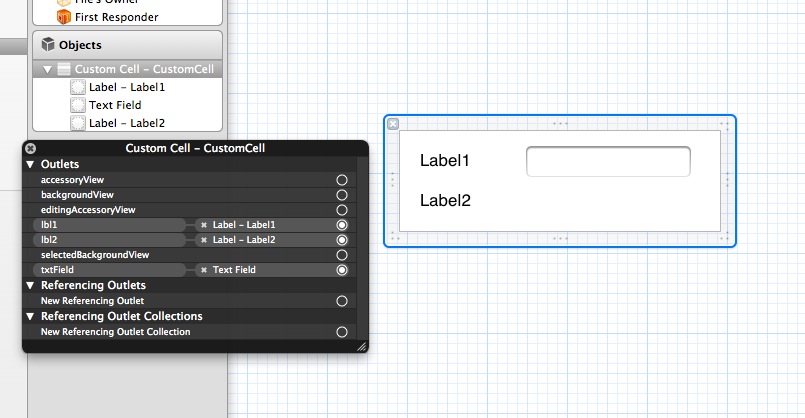Delete the lbl2 connection via its x
805x418 pixels.
(x=204, y=240)
